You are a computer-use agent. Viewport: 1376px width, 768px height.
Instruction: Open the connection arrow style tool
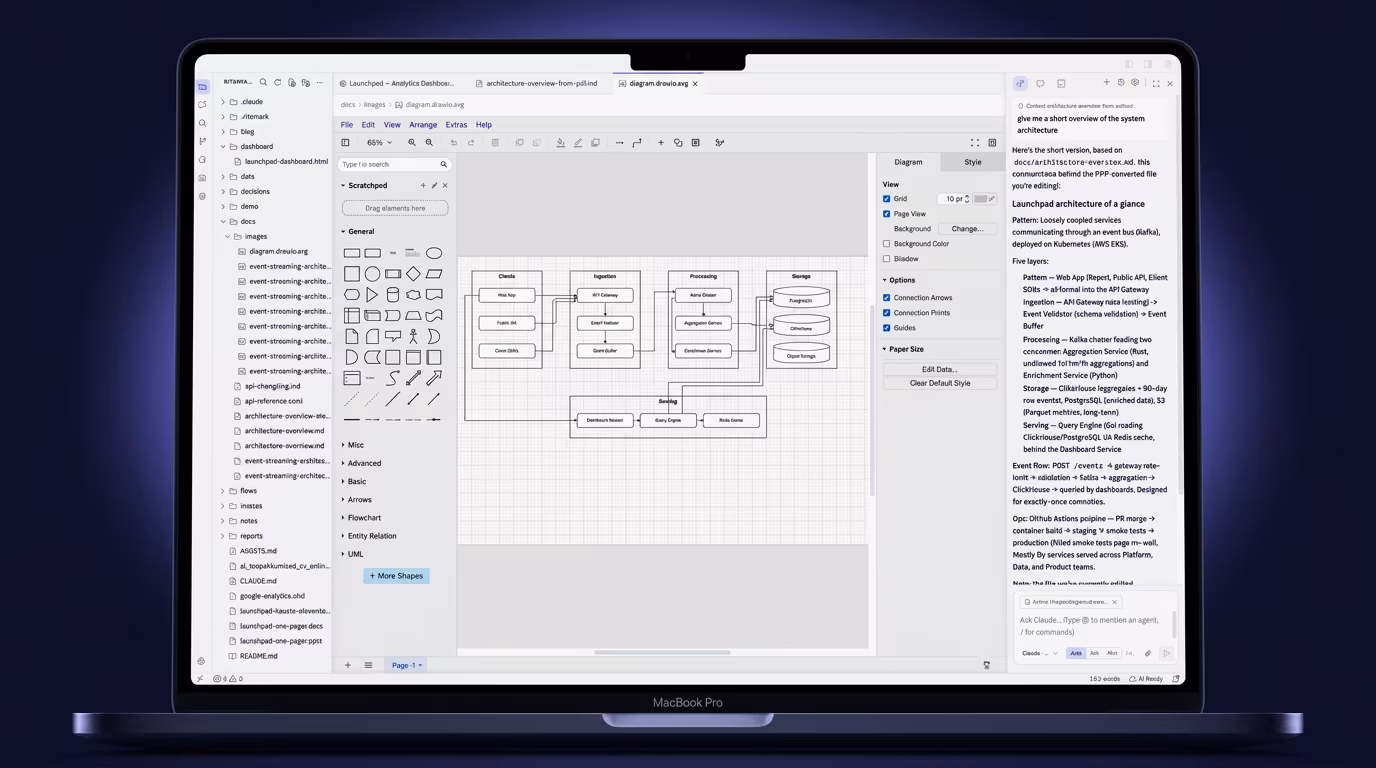pos(619,143)
